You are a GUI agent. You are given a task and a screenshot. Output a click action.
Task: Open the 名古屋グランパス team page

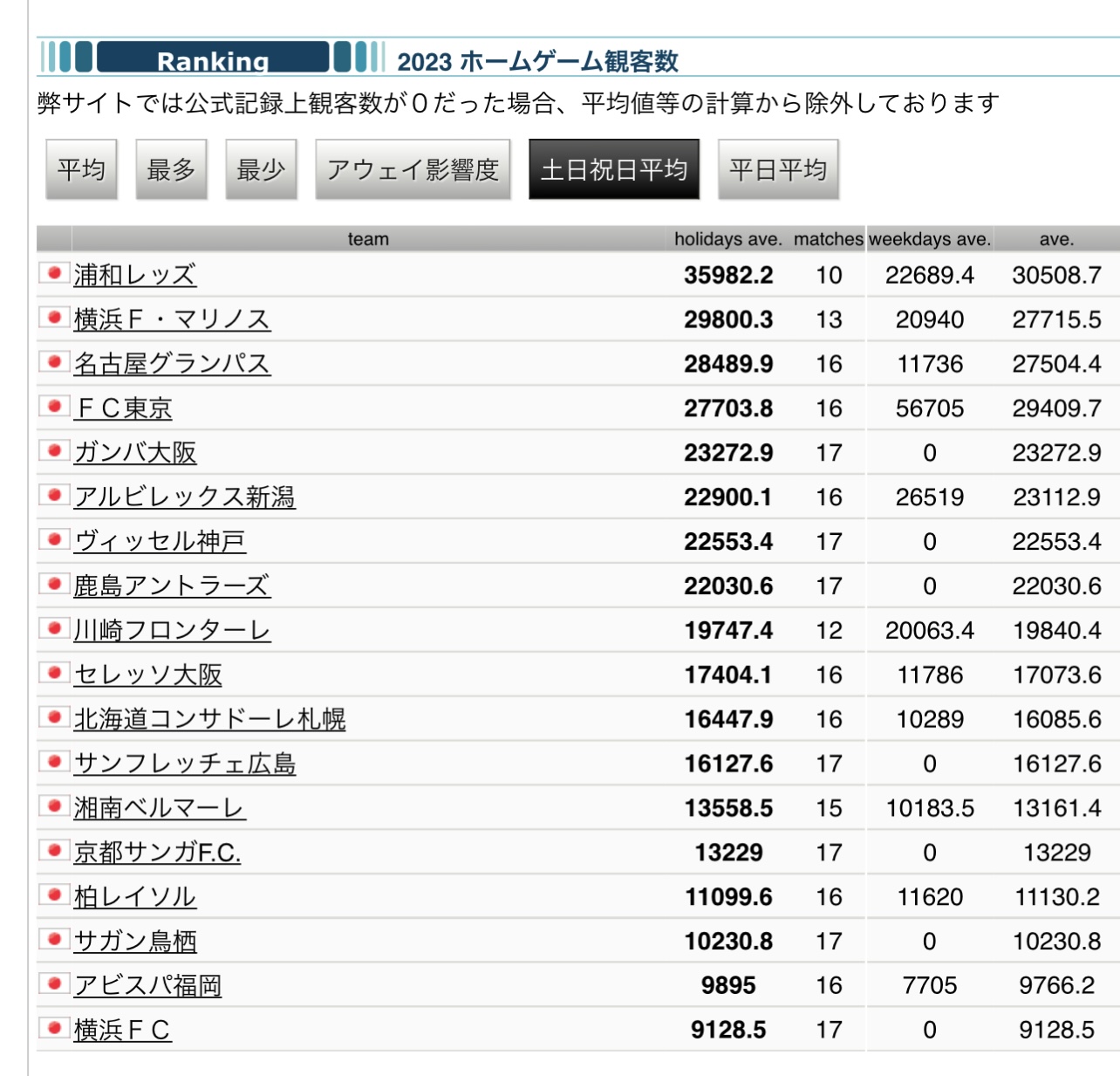tap(172, 364)
